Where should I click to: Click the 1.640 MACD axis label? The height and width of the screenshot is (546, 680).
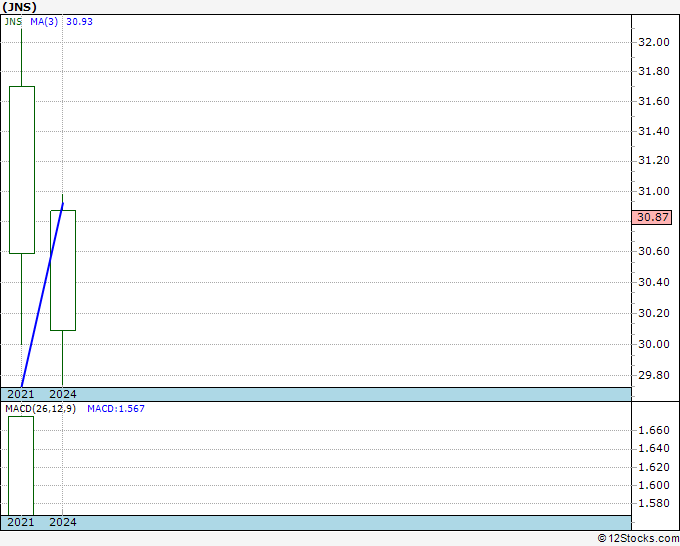click(654, 448)
